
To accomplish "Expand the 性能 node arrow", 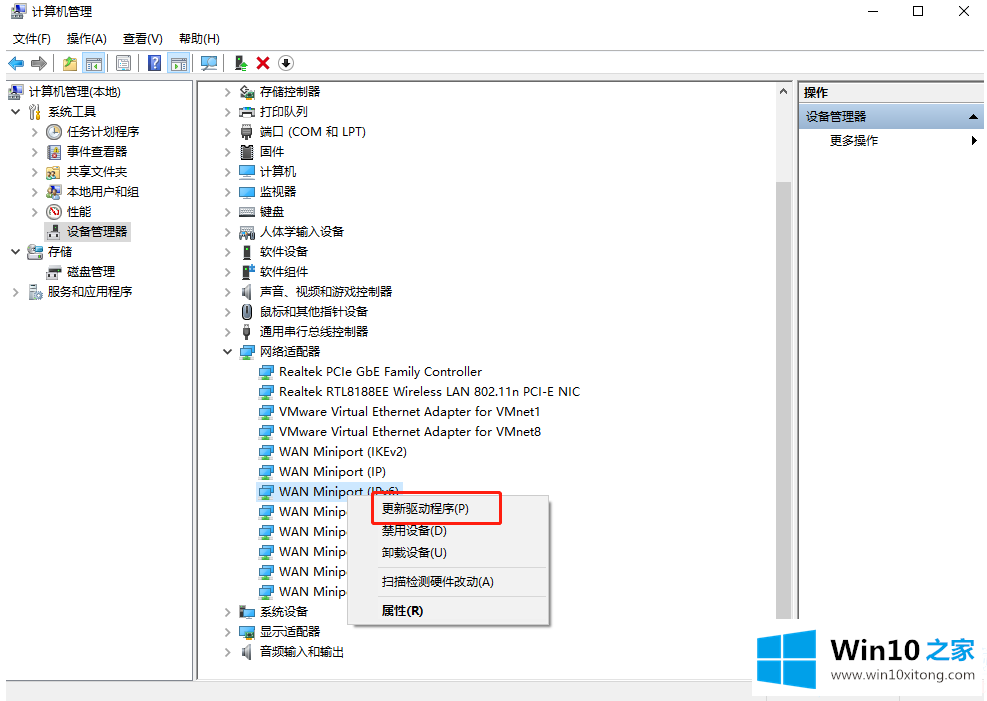I will (x=35, y=212).
